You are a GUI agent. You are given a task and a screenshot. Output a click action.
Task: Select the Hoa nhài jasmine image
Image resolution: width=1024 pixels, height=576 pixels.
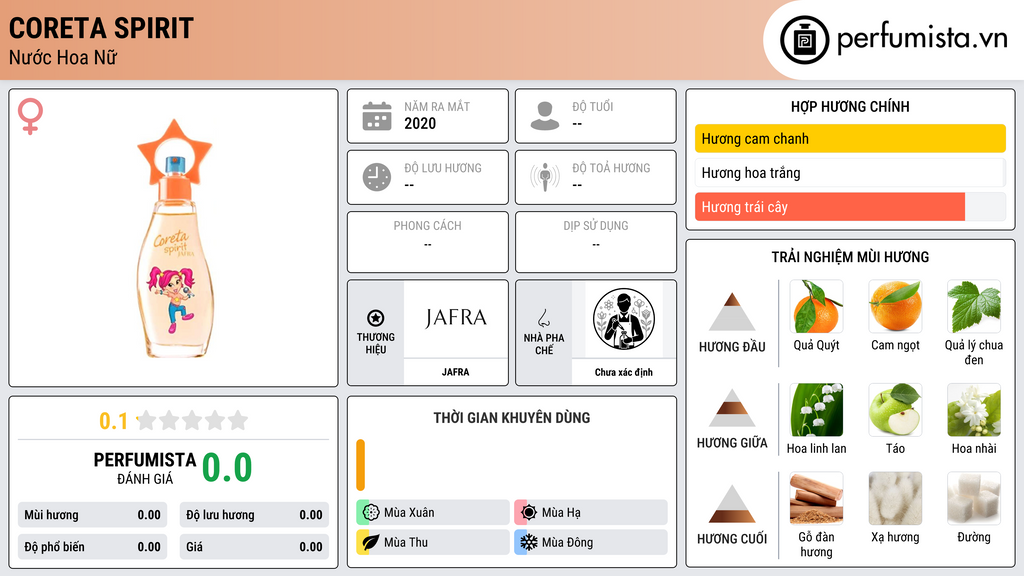pos(974,409)
